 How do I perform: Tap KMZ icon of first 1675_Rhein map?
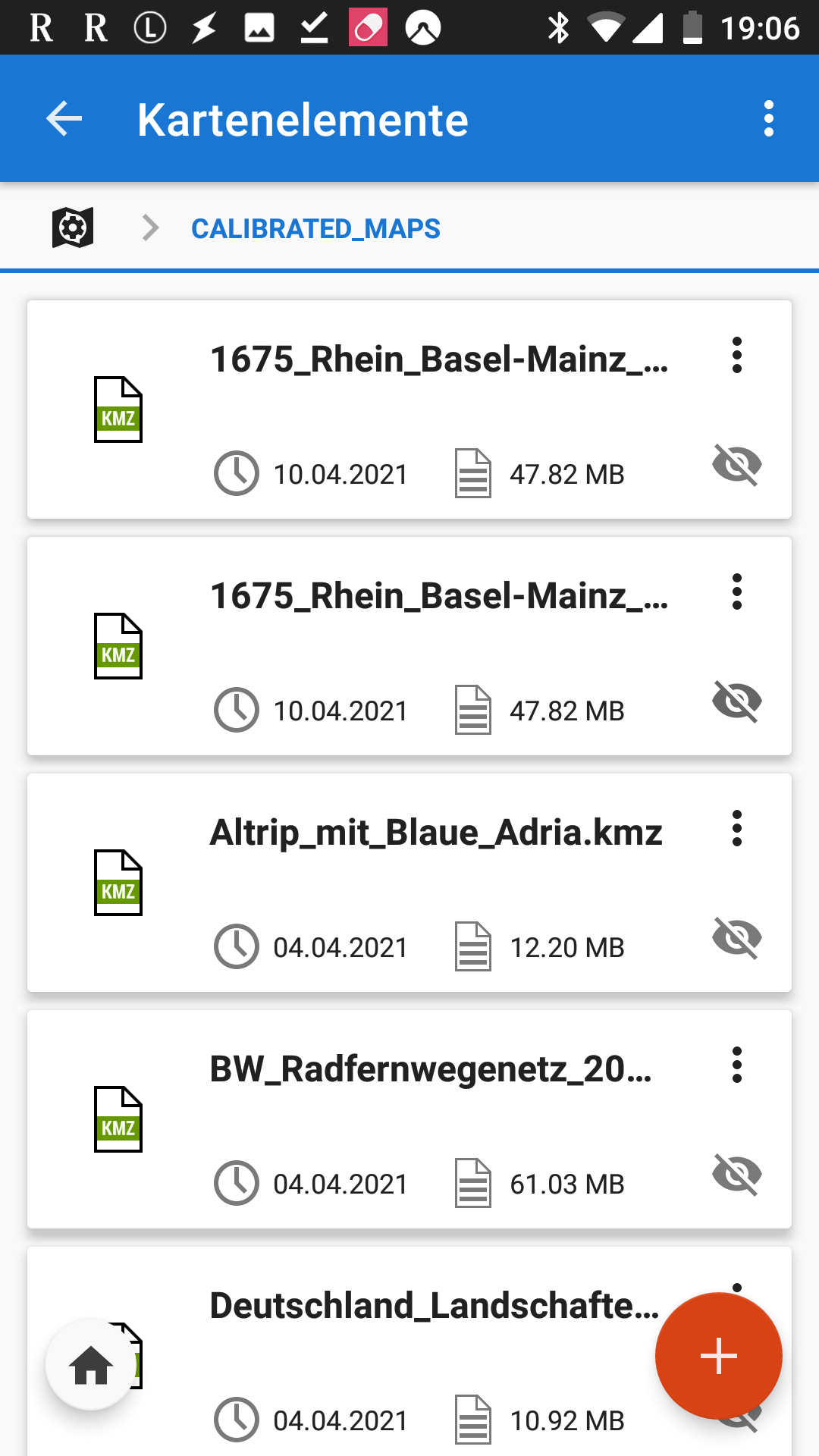(118, 409)
